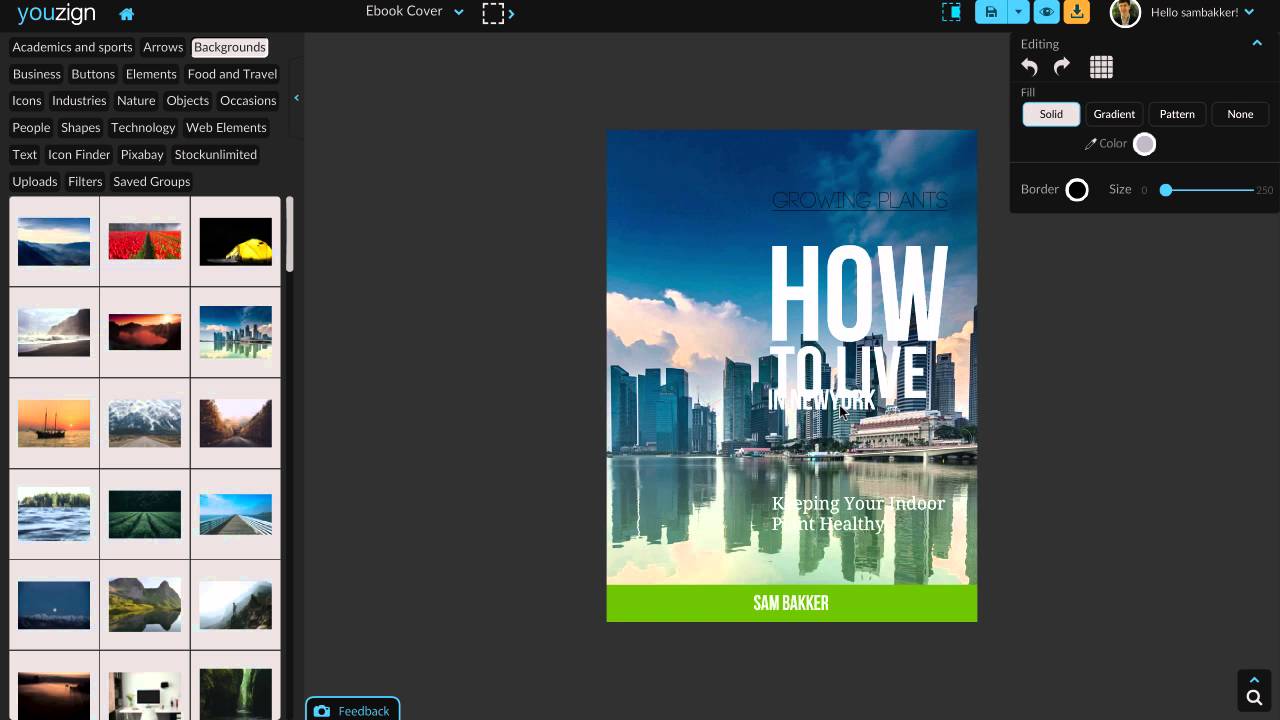Go to the youzign home icon

click(126, 14)
